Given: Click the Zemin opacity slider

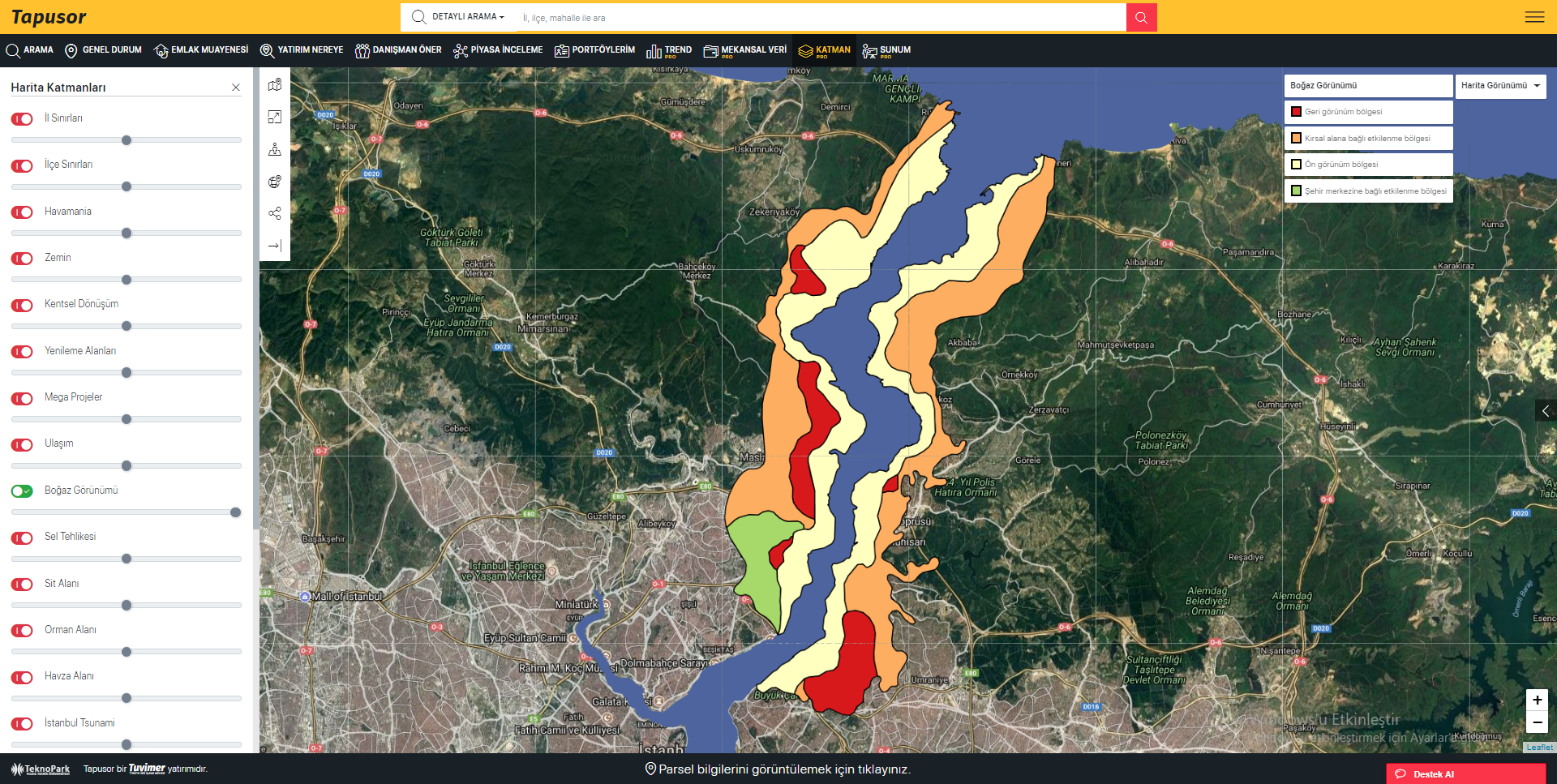Looking at the screenshot, I should coord(127,280).
